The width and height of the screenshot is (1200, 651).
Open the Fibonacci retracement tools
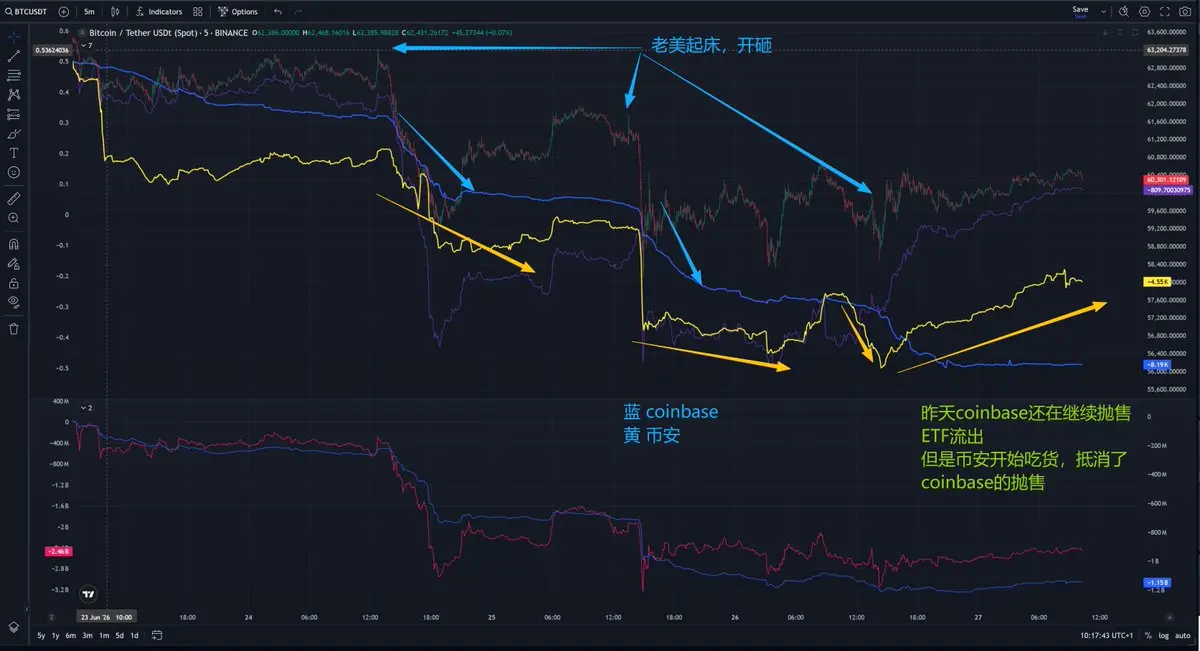(14, 75)
